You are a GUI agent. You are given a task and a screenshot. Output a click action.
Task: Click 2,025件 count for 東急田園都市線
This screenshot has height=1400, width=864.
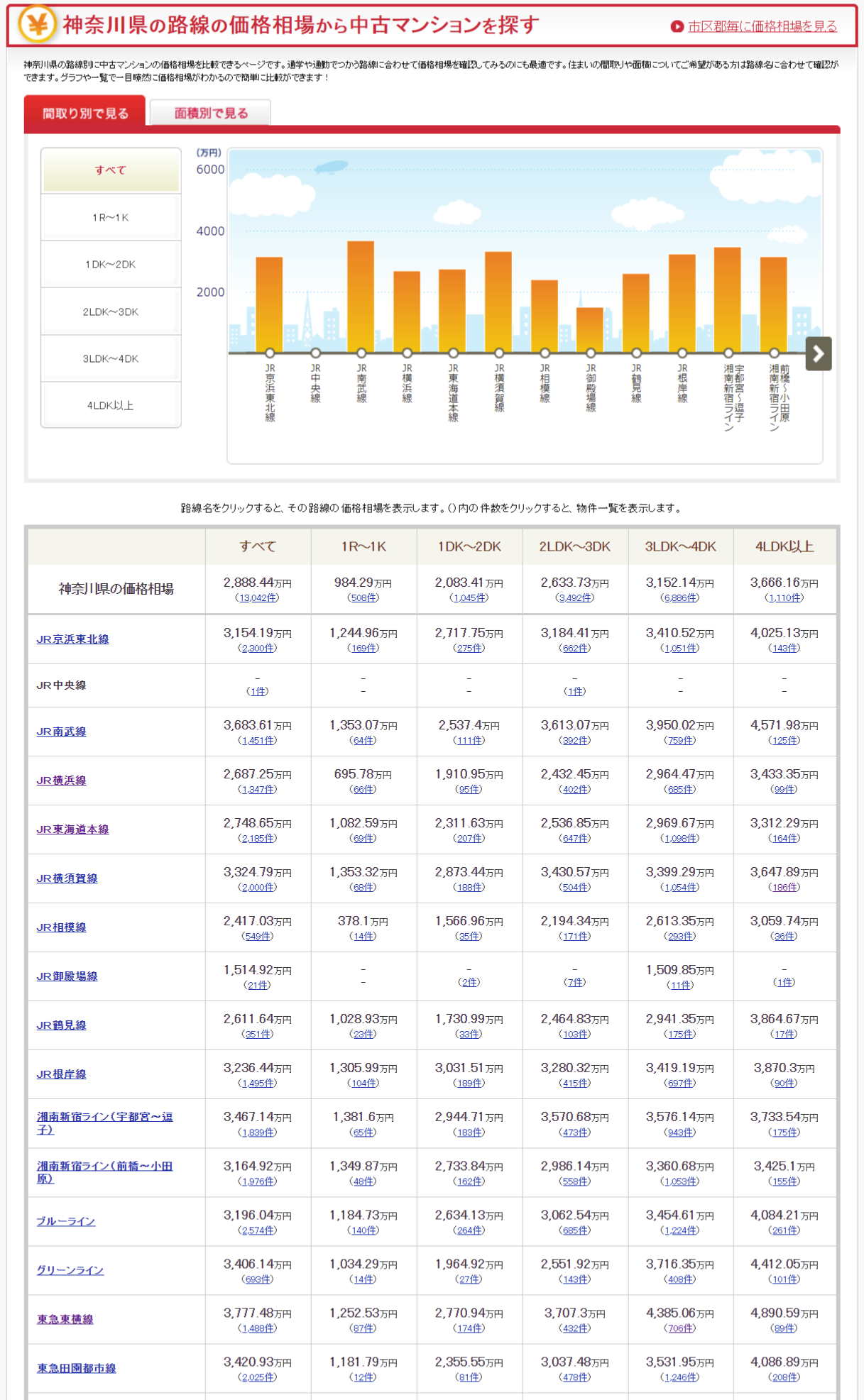coord(258,1377)
